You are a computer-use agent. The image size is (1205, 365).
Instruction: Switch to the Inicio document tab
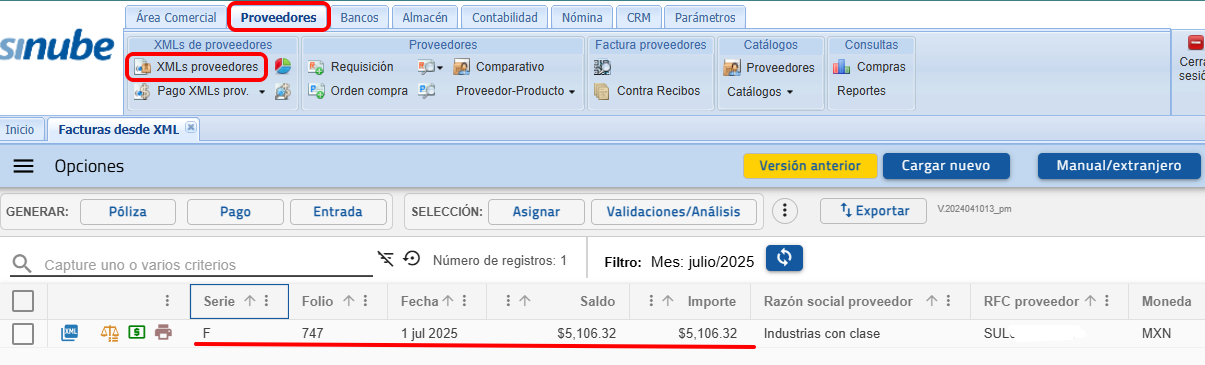coord(20,129)
